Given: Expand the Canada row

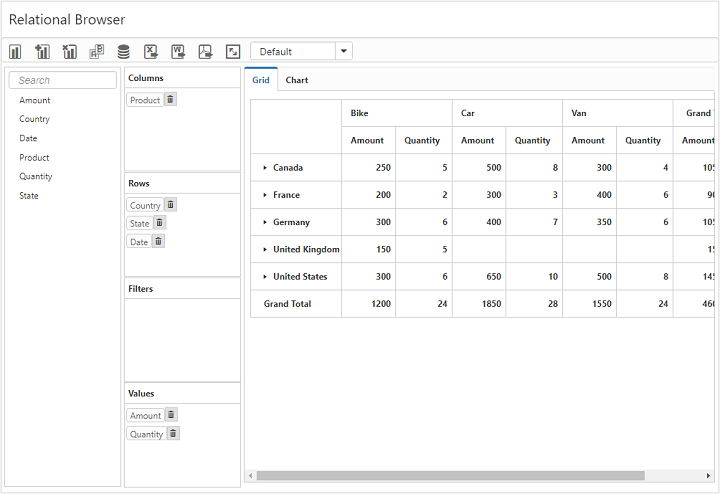Looking at the screenshot, I should coord(265,168).
